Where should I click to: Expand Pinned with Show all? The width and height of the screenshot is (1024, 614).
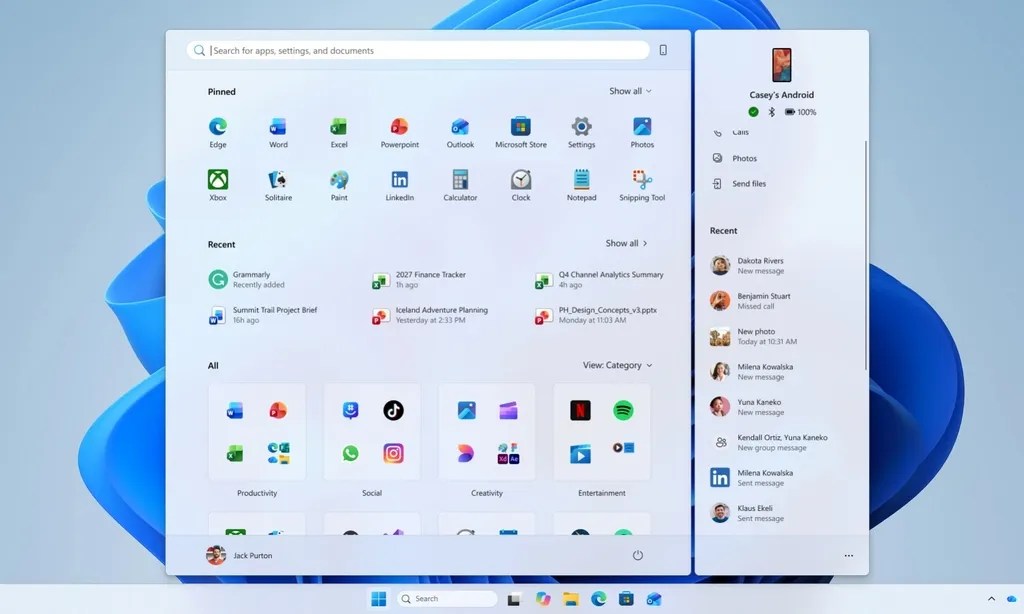click(630, 91)
